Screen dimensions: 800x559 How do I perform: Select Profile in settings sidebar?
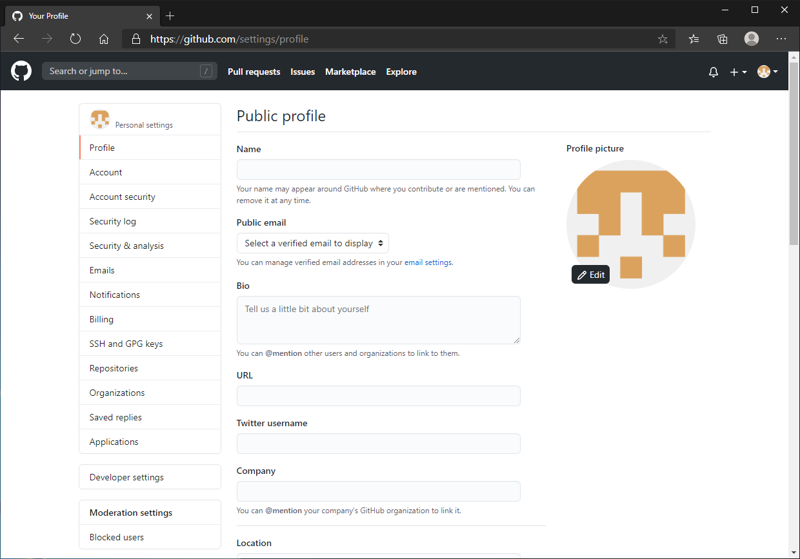(x=150, y=147)
